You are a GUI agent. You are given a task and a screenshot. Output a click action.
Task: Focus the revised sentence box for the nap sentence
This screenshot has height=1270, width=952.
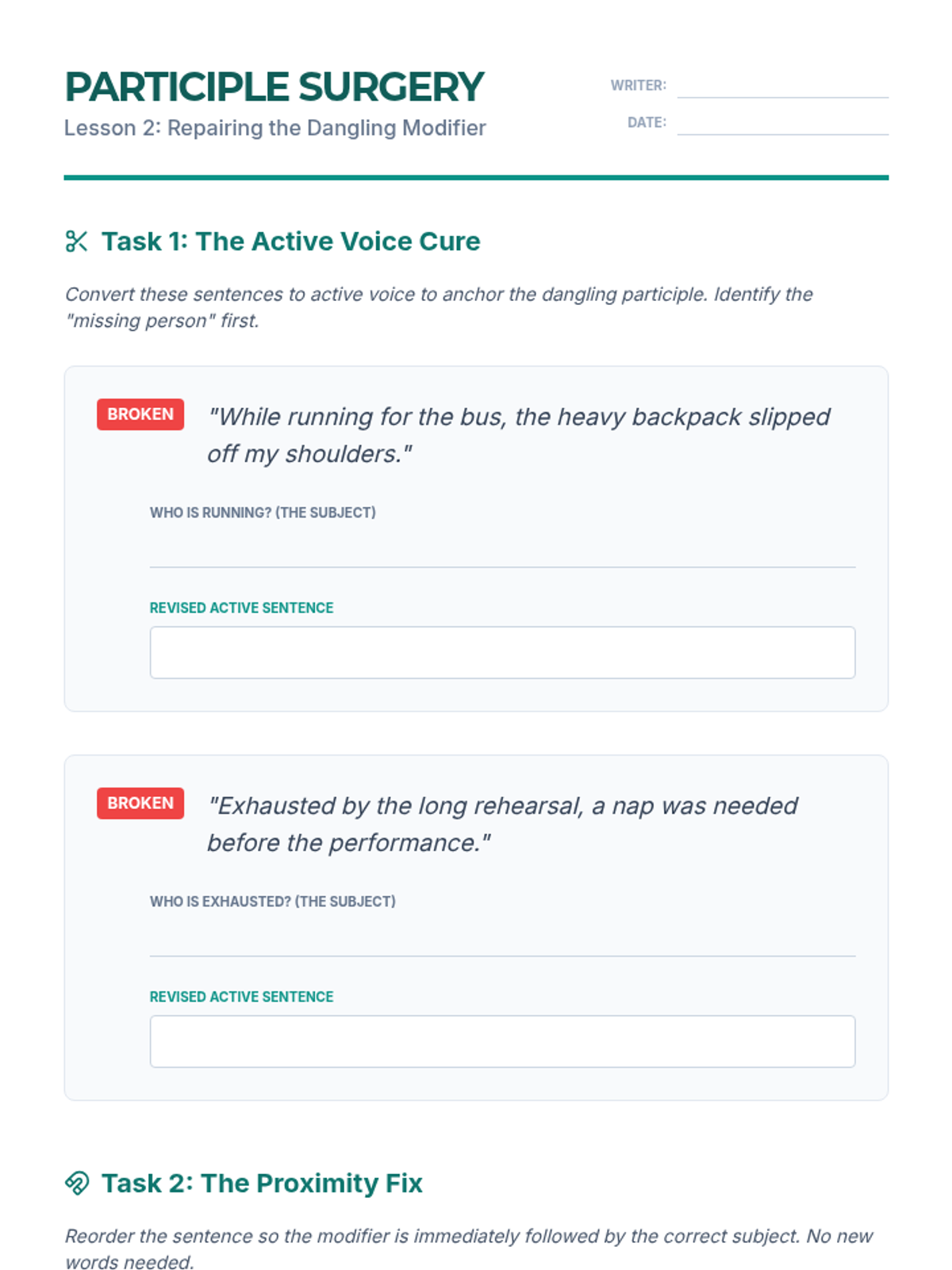point(502,1041)
